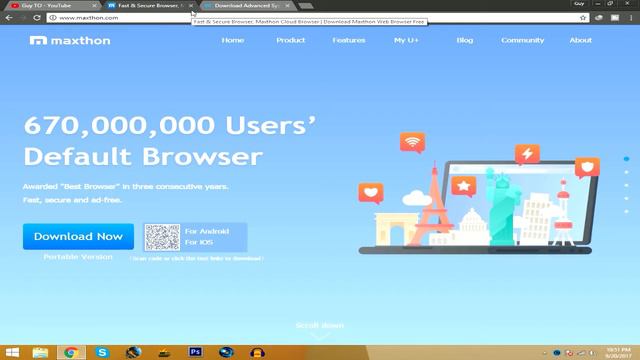The width and height of the screenshot is (640, 360).
Task: Click the headphones app taskbar icon
Action: [x=257, y=352]
